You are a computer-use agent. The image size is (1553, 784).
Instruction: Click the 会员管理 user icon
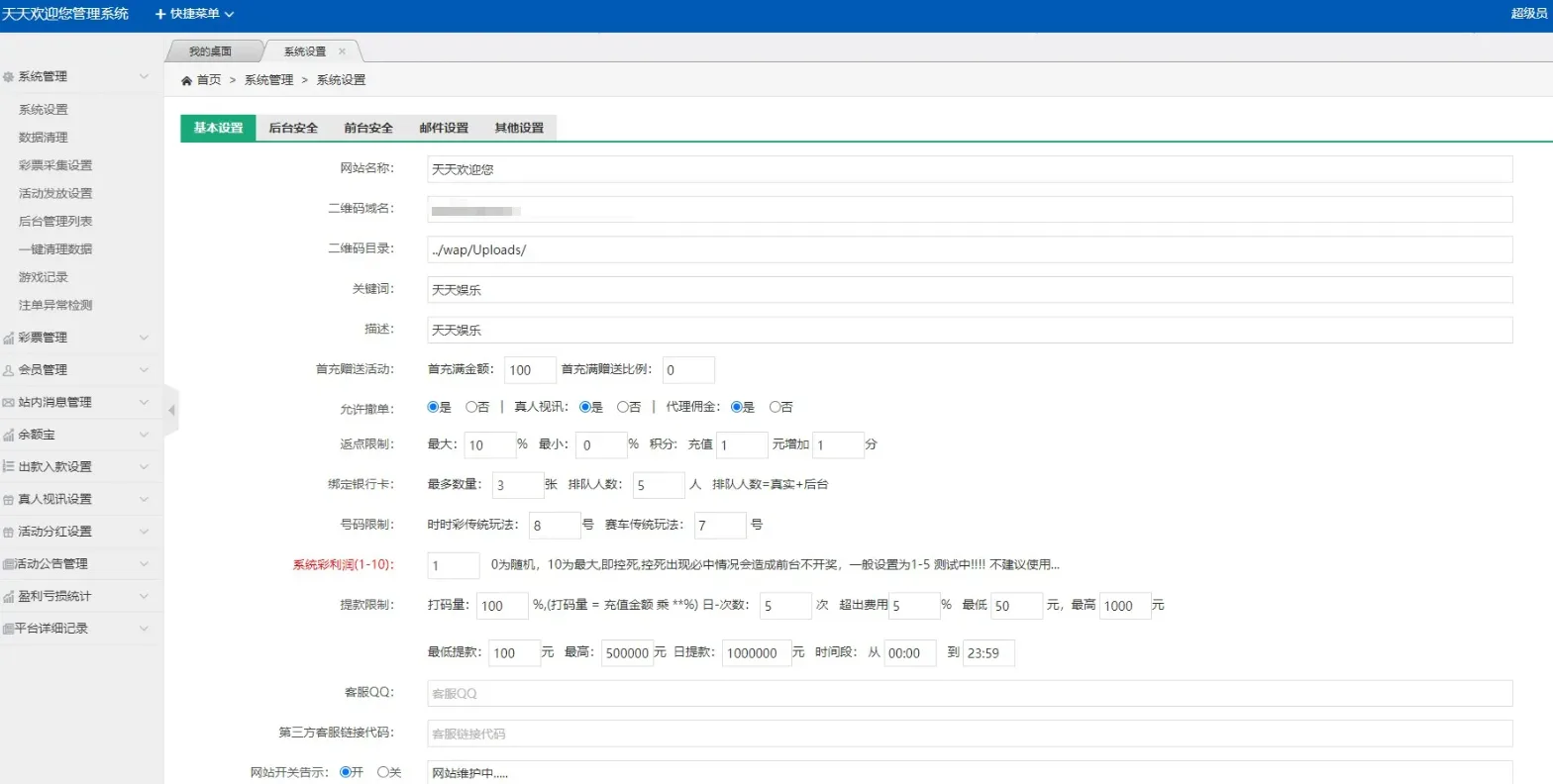(x=9, y=370)
